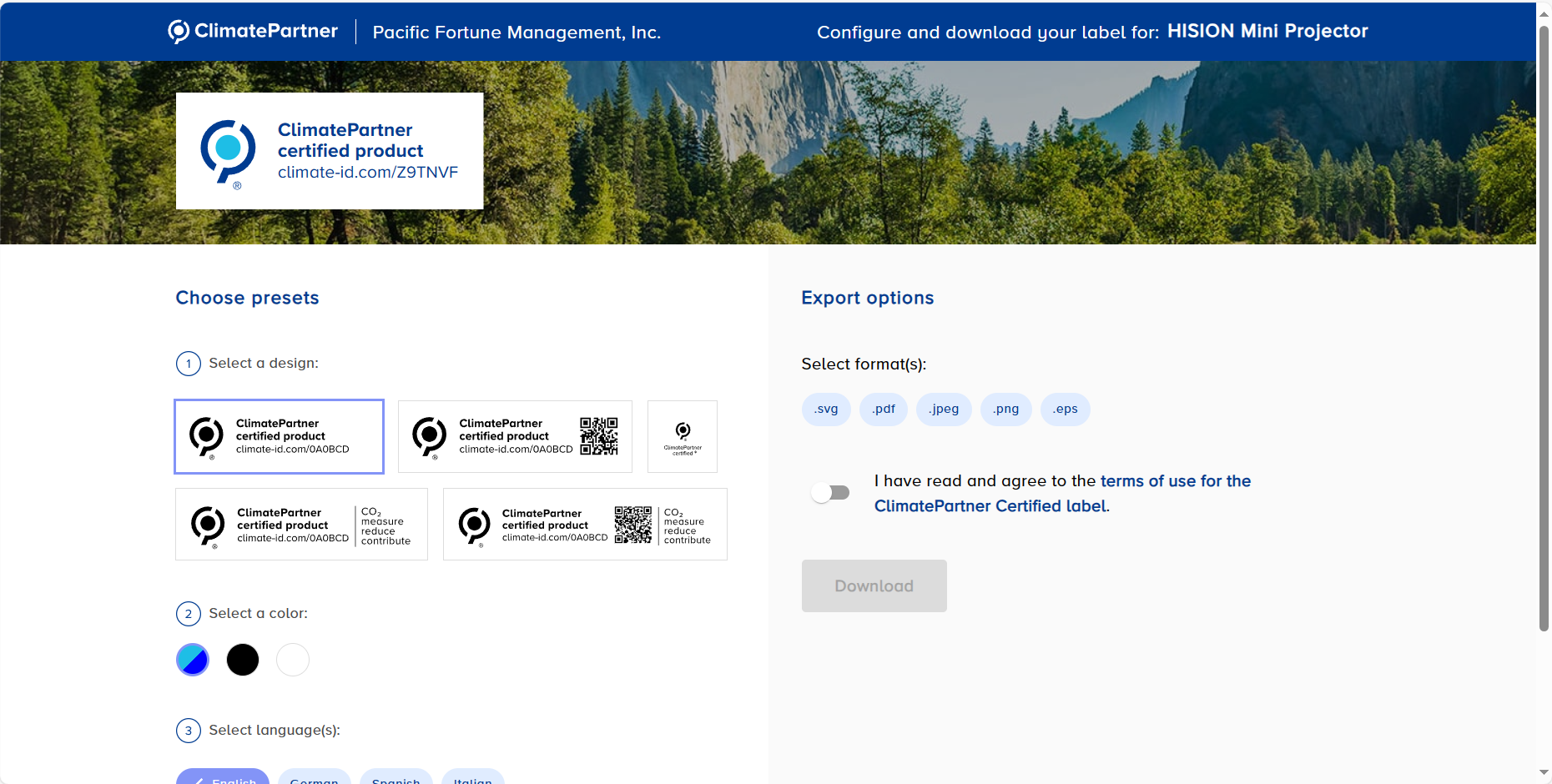Image resolution: width=1552 pixels, height=784 pixels.
Task: Click the disabled Download button
Action: [x=874, y=585]
